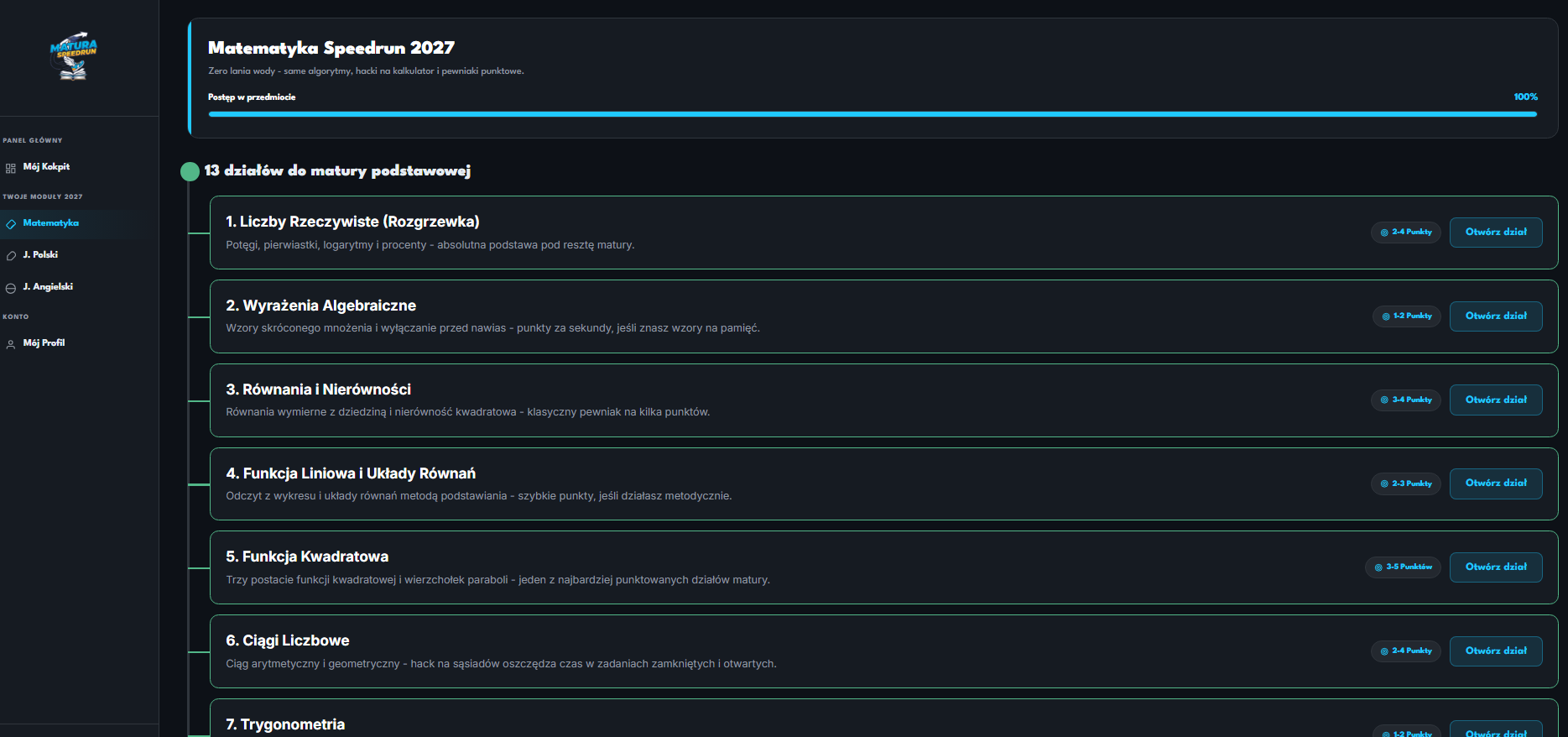Click the Matematyka Speedrun 2027 heading
The width and height of the screenshot is (1568, 737).
tap(331, 48)
